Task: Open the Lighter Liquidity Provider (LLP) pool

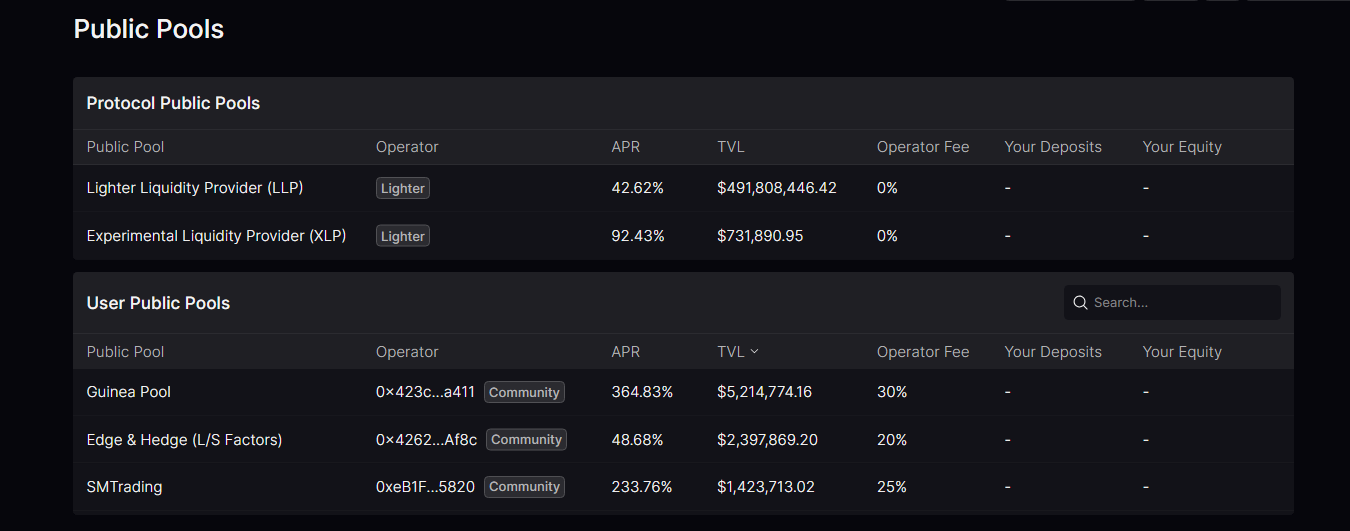Action: 195,188
